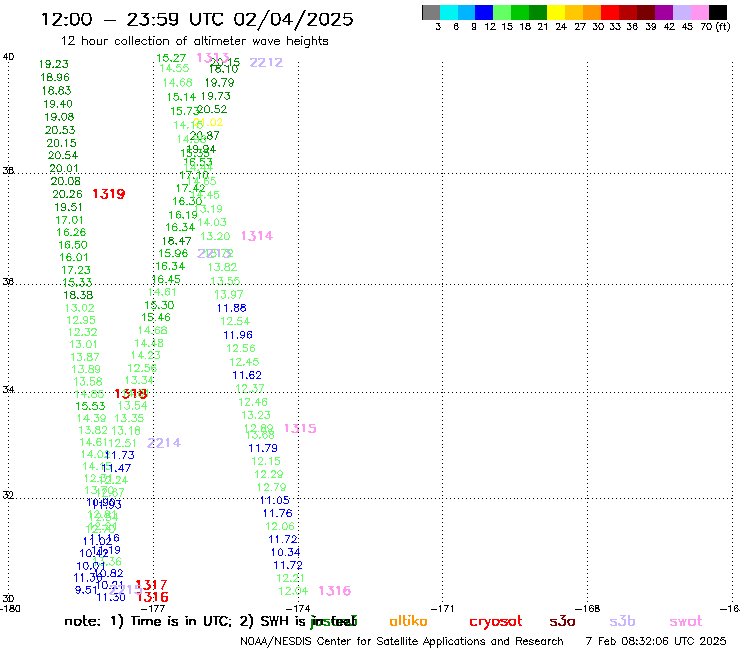Click the blue value 11.62
Screen dimensions: 740x650
tap(247, 375)
